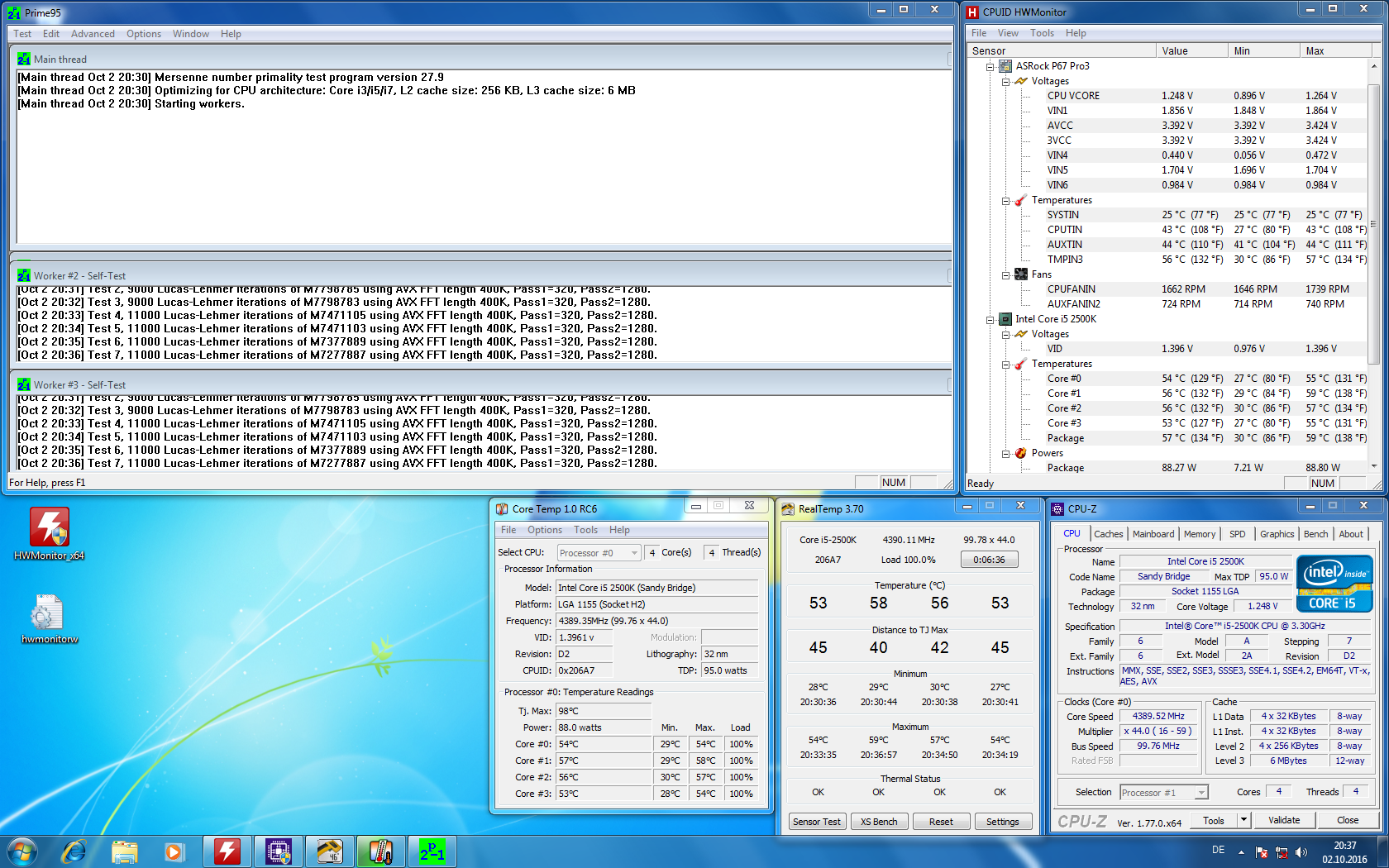Click the RealTemp title bar icon
Screen dimensions: 1389x868
[x=788, y=508]
